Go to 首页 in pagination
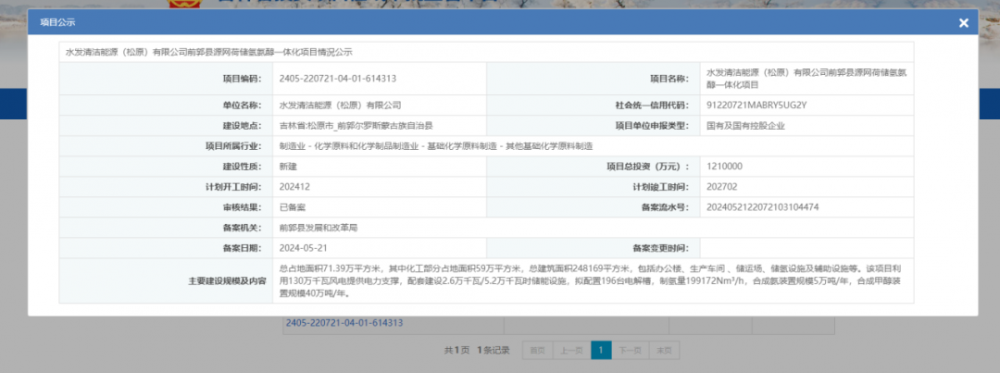This screenshot has height=373, width=1000. (538, 350)
